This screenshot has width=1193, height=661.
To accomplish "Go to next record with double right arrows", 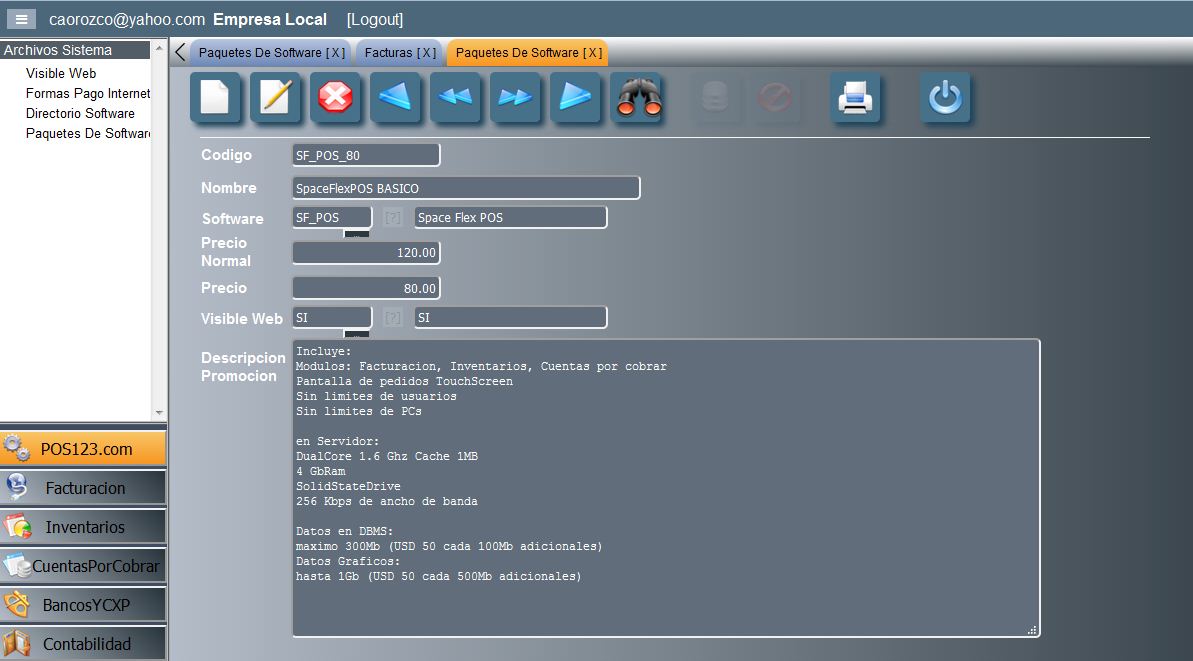I will [515, 97].
